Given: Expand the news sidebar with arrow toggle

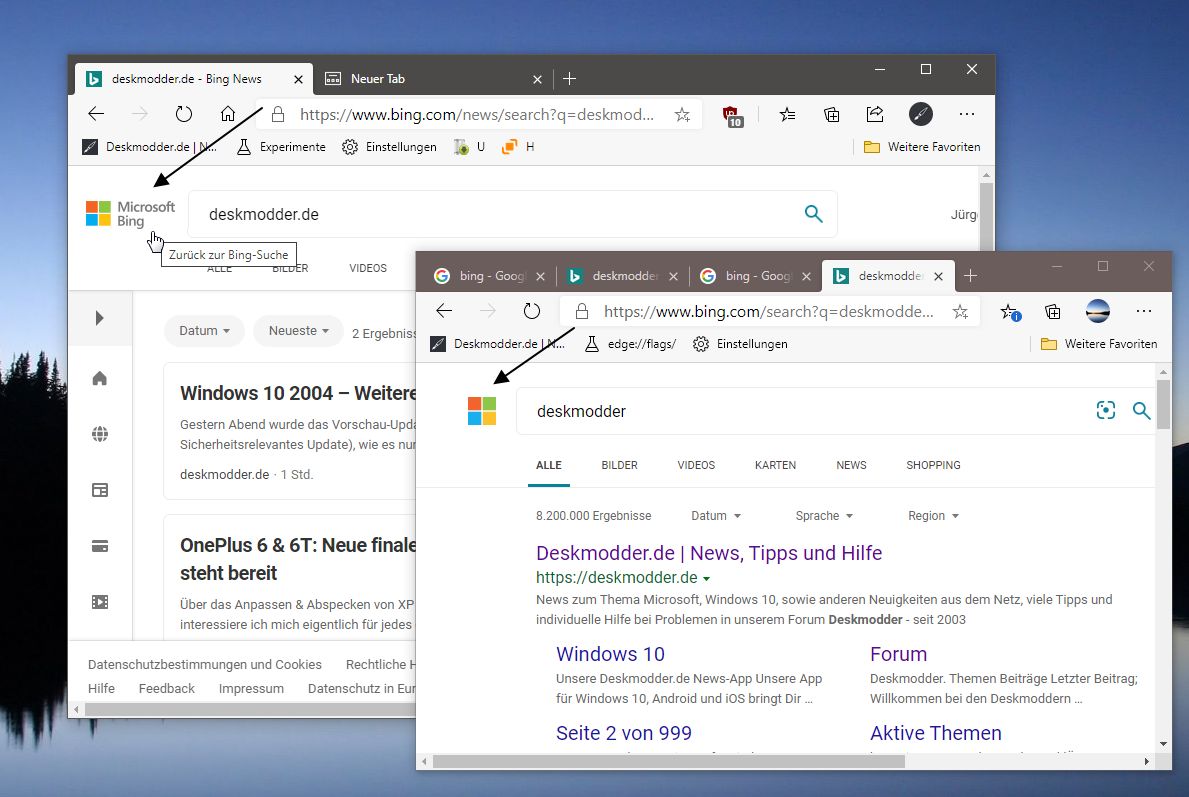Looking at the screenshot, I should 99,318.
